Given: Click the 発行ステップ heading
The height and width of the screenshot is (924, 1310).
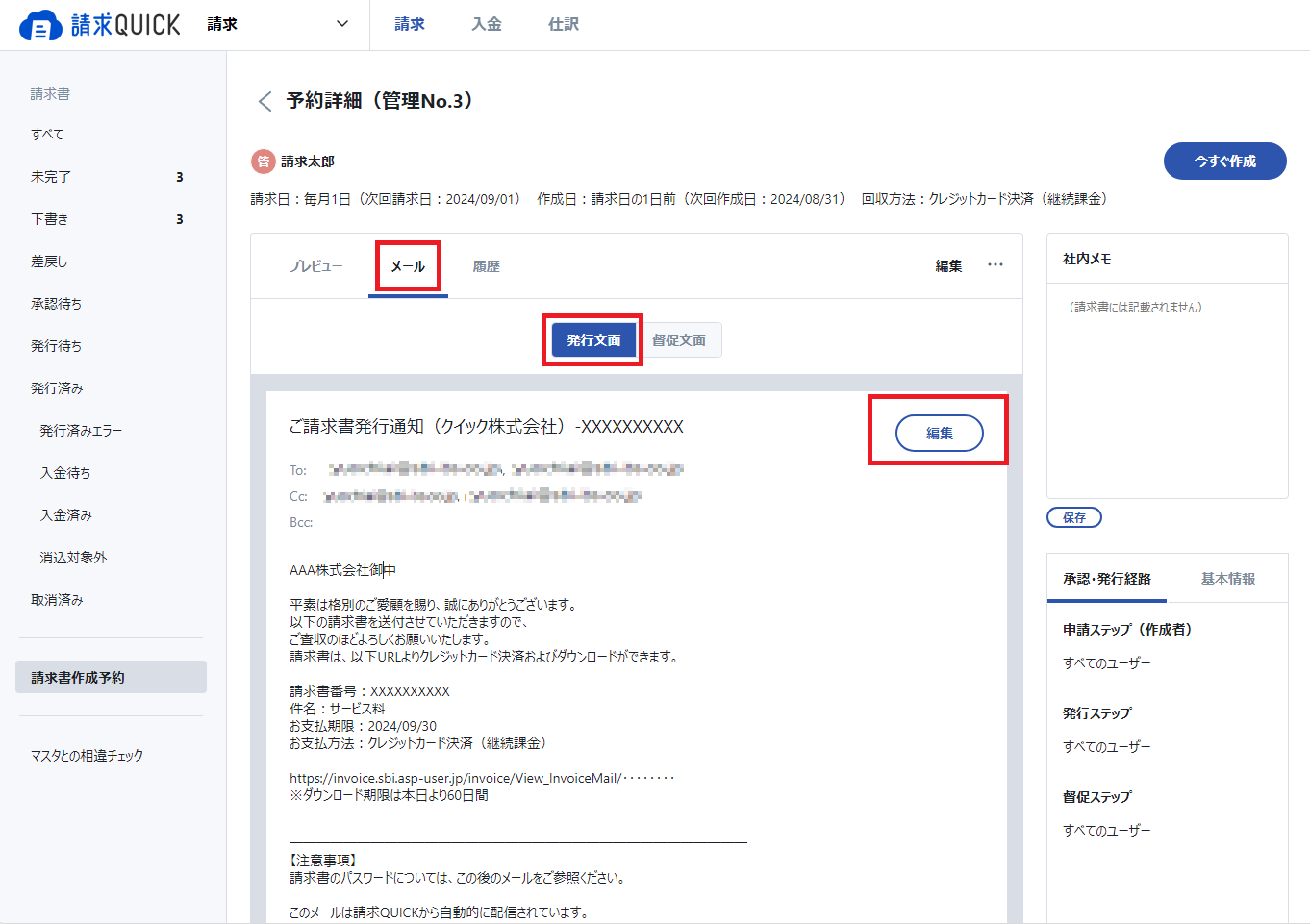Looking at the screenshot, I should point(1097,713).
